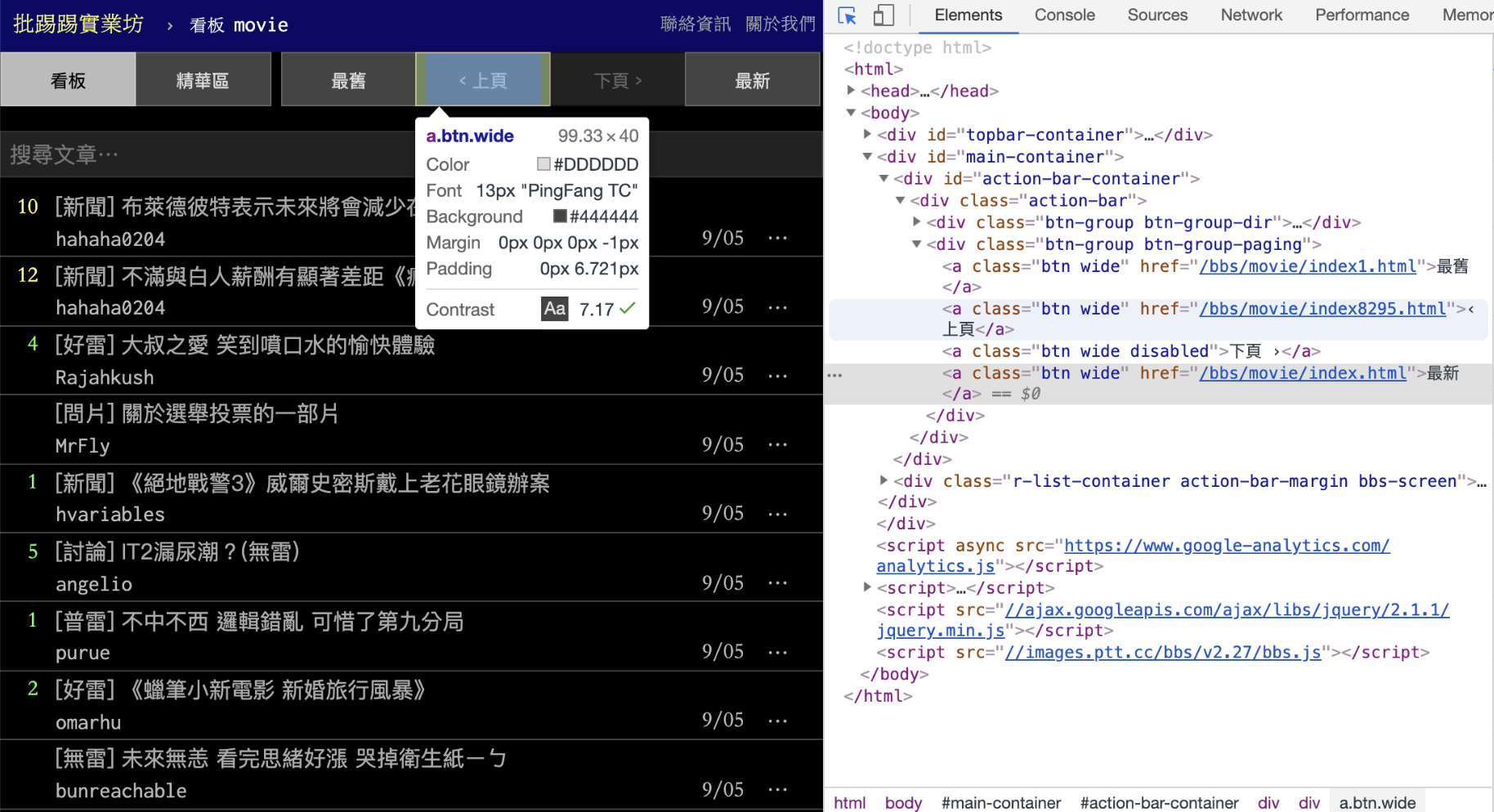Click the Aa contrast preview swatch
Viewport: 1494px width, 812px height.
click(555, 309)
